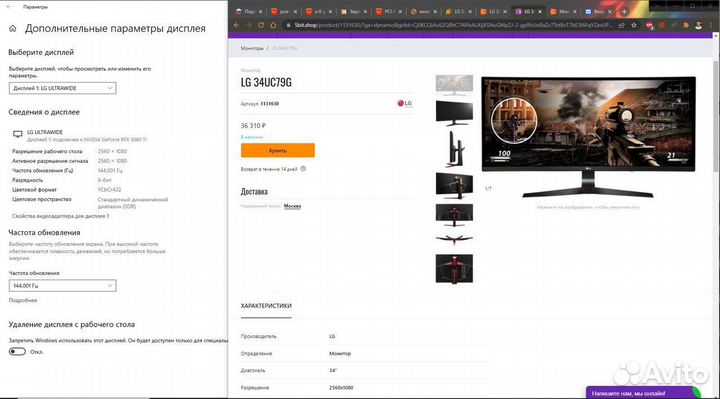Select the first front-view monitor thumbnail
Image resolution: width=720 pixels, height=399 pixels.
point(454,84)
